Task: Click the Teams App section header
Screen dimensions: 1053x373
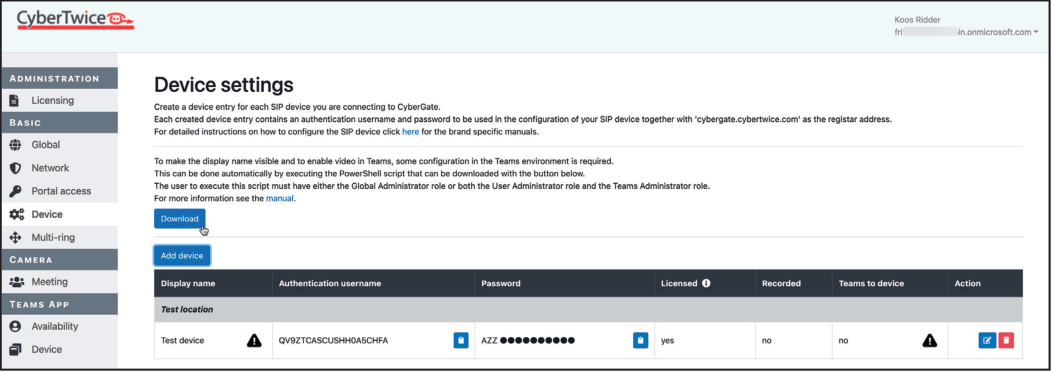Action: pos(60,304)
